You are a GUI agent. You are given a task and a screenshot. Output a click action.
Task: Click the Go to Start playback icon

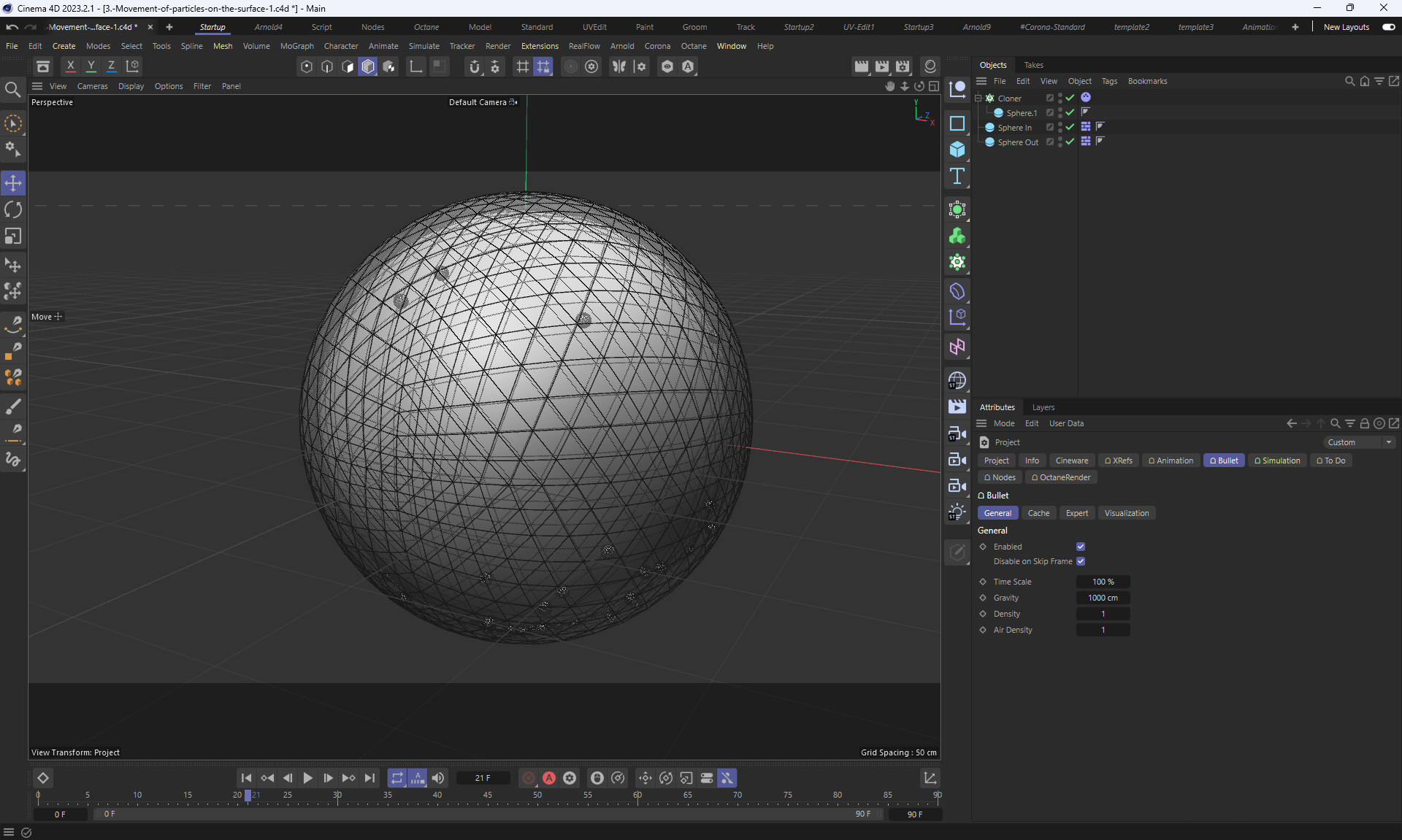tap(246, 778)
